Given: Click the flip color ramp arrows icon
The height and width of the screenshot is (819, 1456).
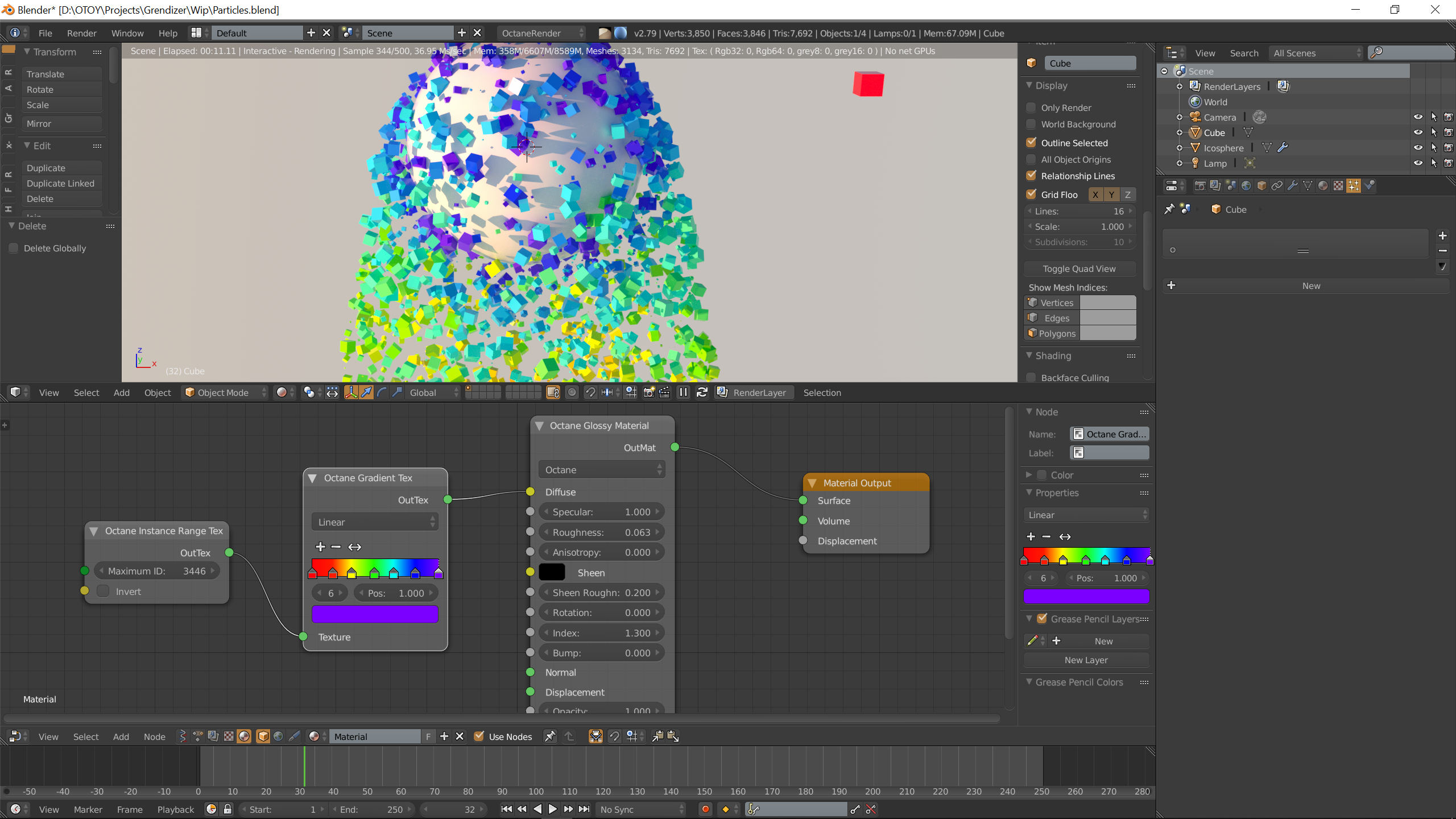Looking at the screenshot, I should point(354,547).
